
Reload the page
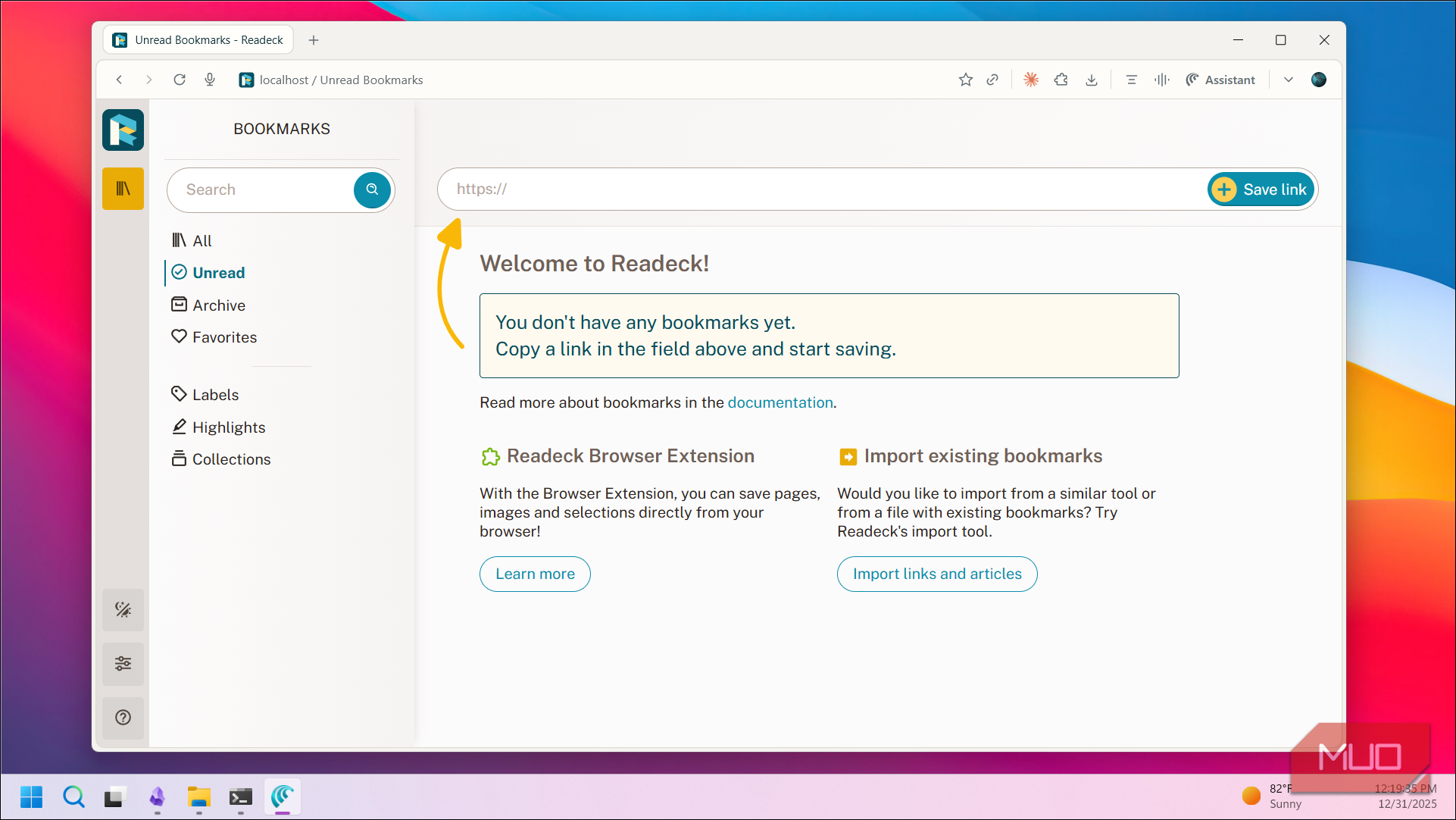[180, 80]
